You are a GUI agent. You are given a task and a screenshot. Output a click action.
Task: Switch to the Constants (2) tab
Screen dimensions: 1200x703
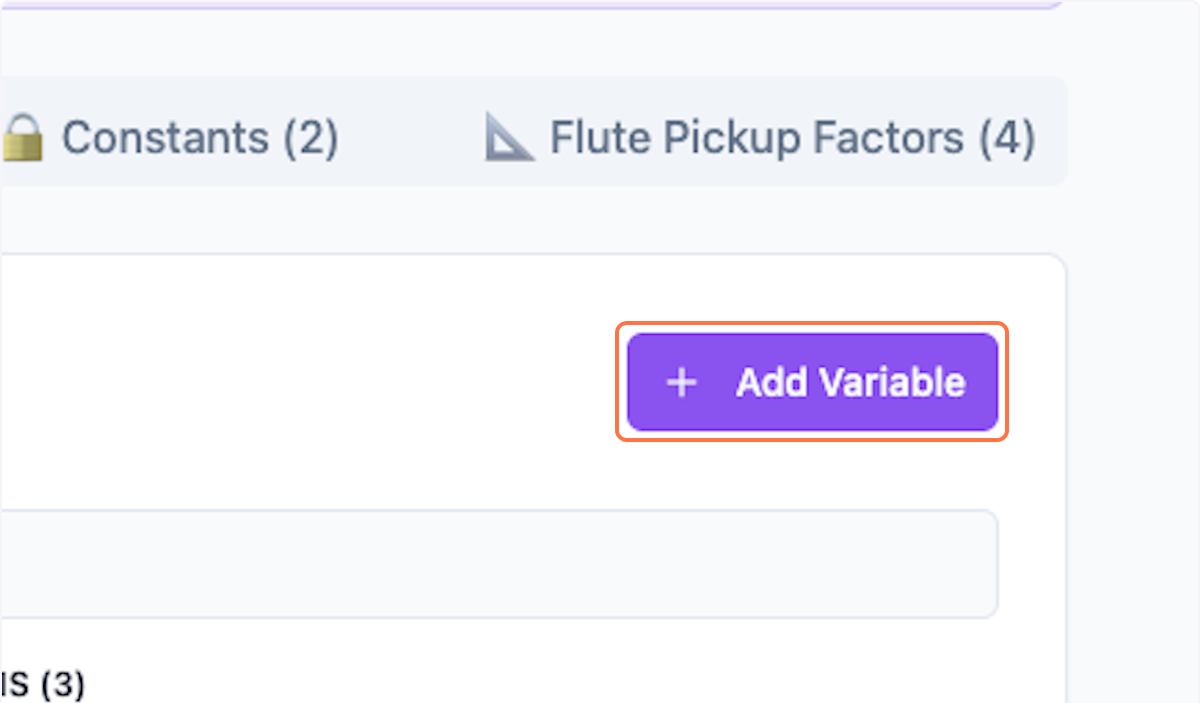[x=170, y=138]
